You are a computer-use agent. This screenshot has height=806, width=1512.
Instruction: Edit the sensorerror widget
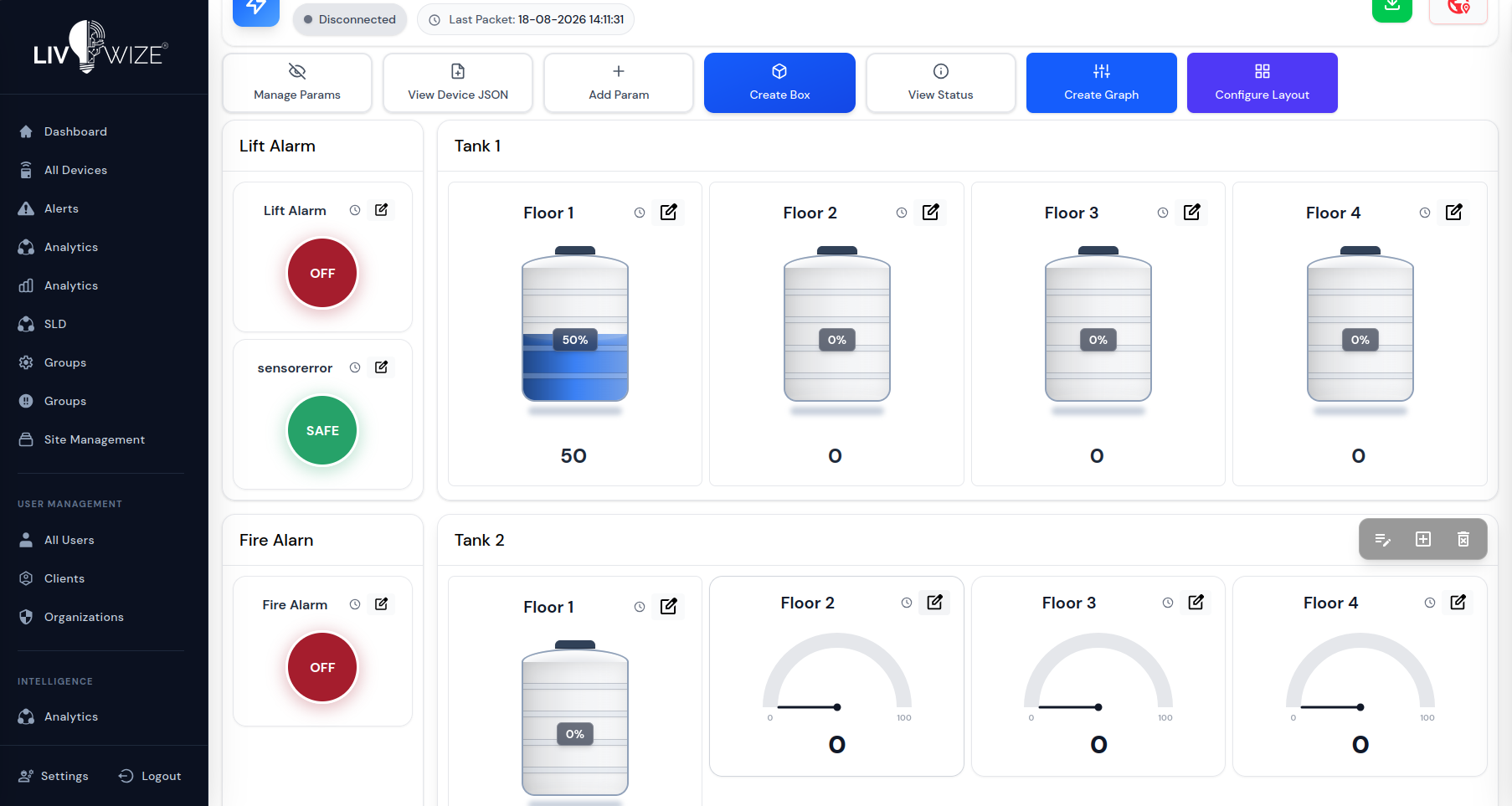(381, 367)
